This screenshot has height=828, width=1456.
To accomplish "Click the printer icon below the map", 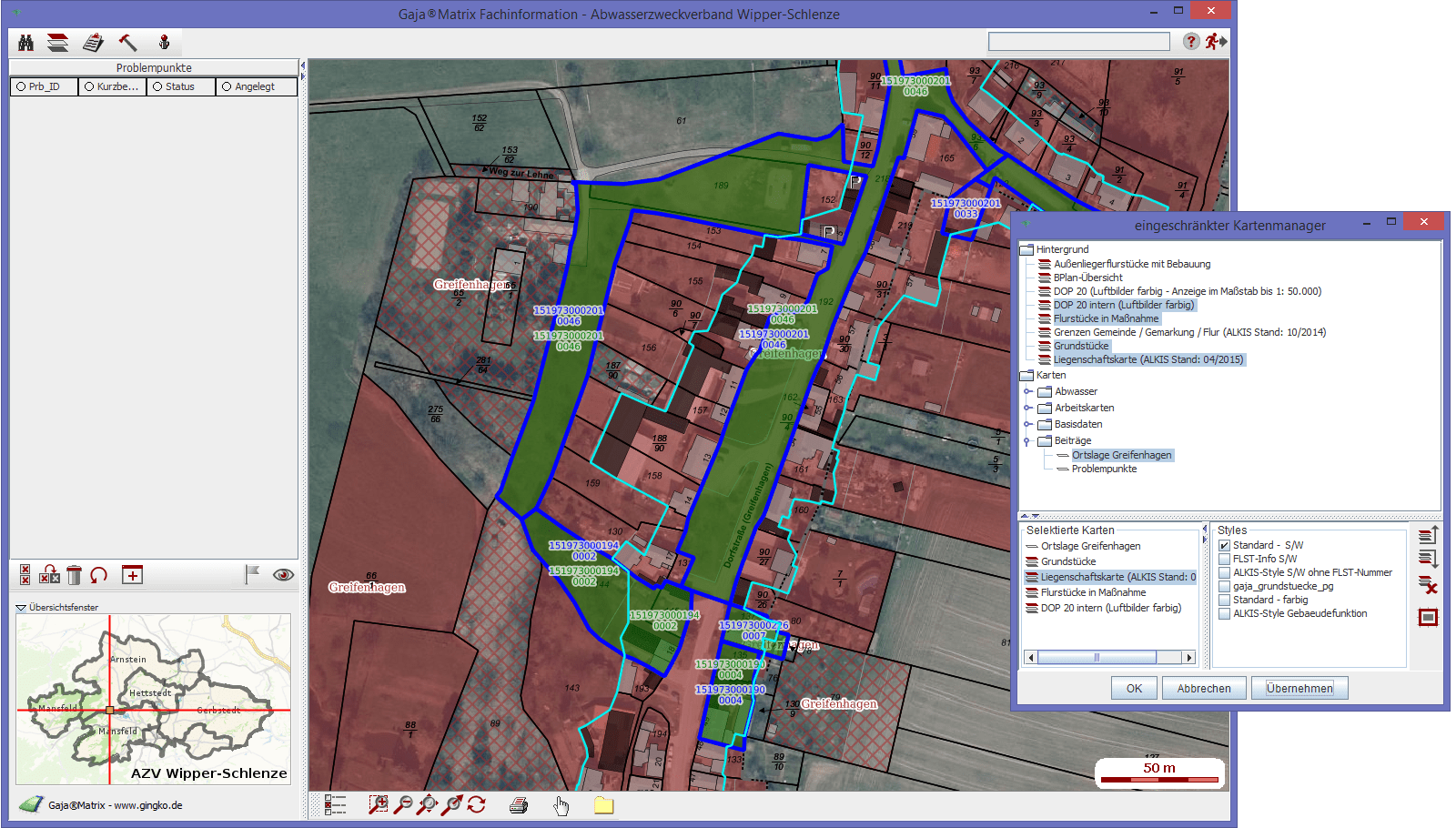I will (519, 805).
